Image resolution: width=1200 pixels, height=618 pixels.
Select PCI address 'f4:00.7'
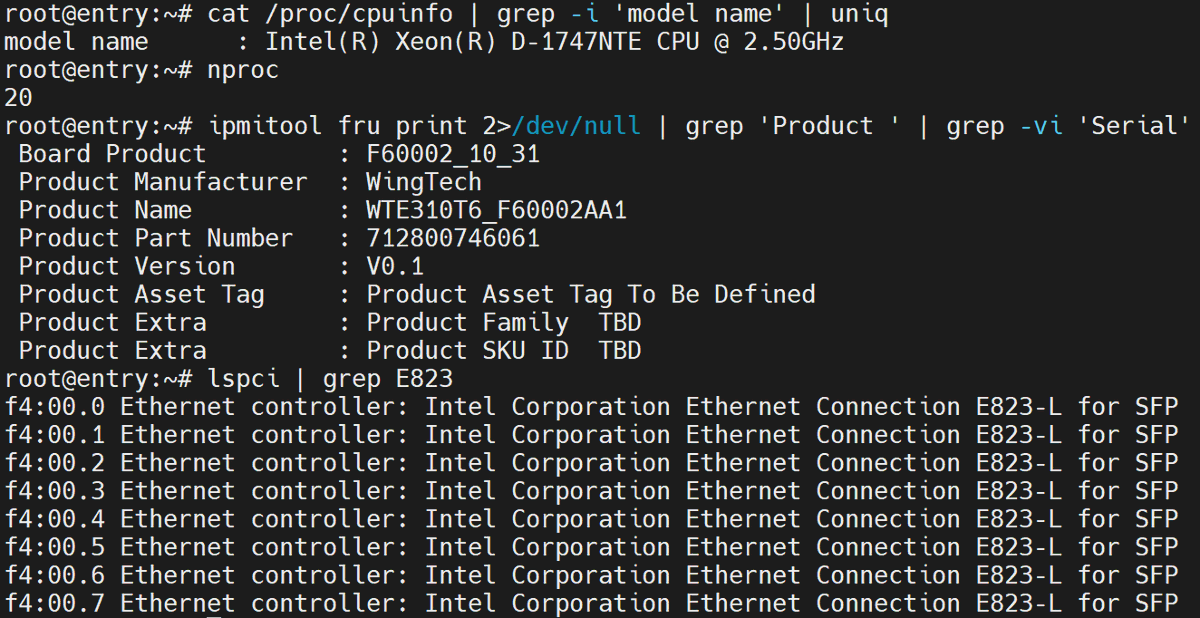coord(55,602)
